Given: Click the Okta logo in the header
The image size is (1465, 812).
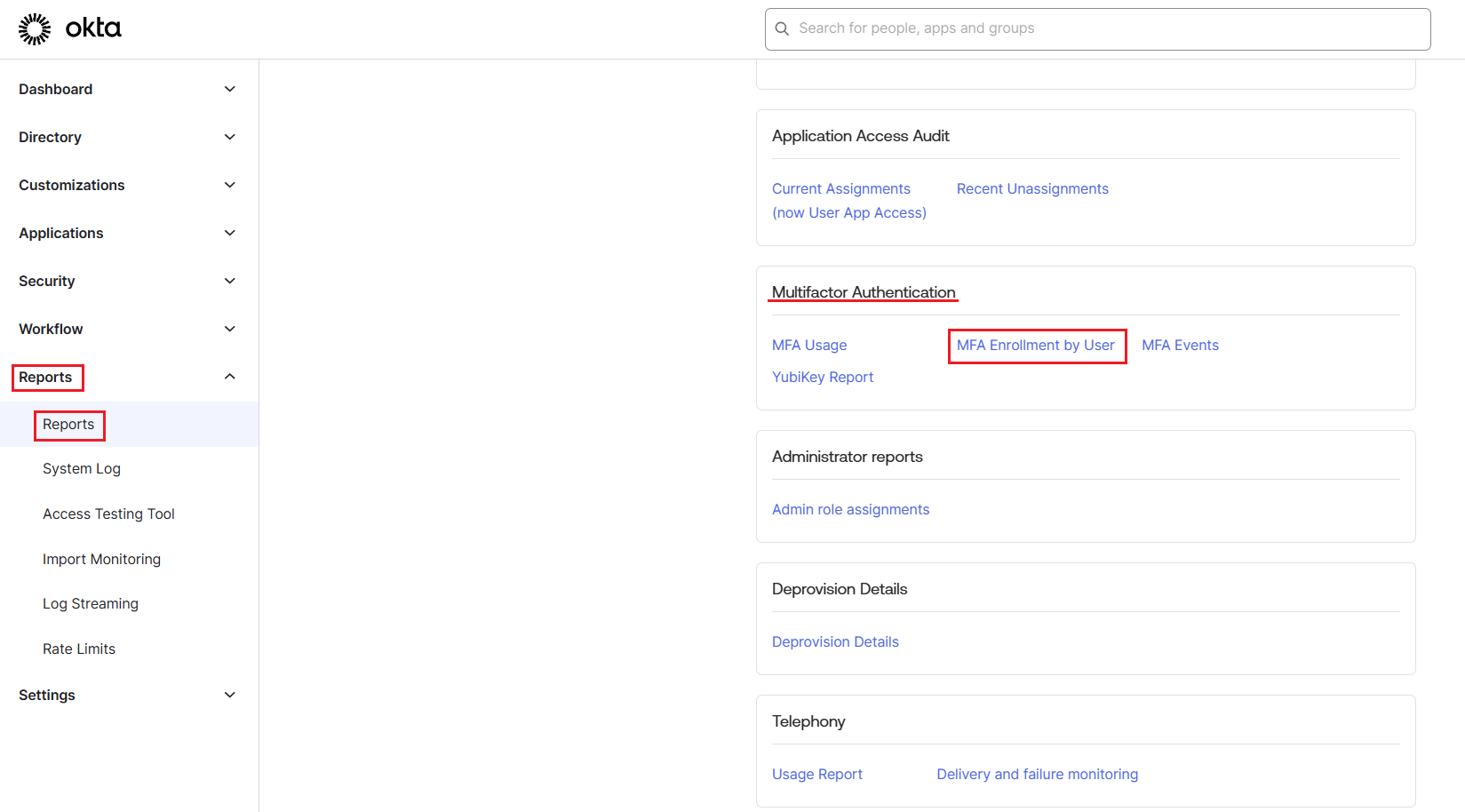Looking at the screenshot, I should click(69, 28).
